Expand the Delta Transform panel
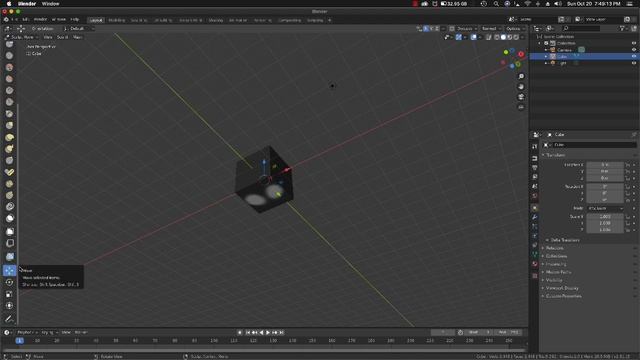 [562, 240]
